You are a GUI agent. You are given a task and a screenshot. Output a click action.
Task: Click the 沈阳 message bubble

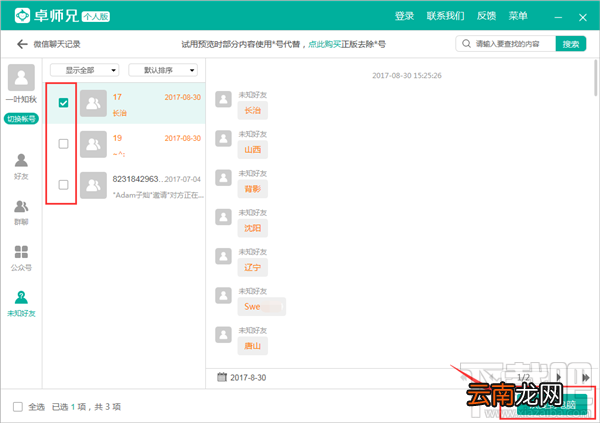pos(253,228)
